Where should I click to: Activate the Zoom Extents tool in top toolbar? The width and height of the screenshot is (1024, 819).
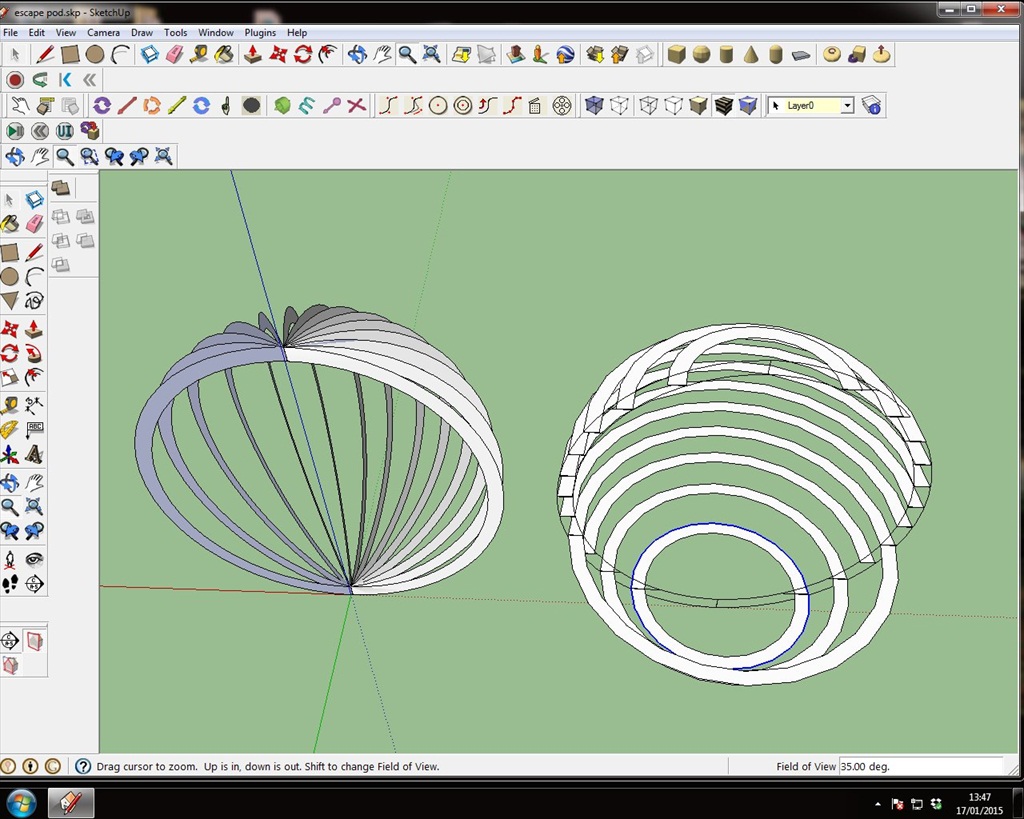click(431, 54)
